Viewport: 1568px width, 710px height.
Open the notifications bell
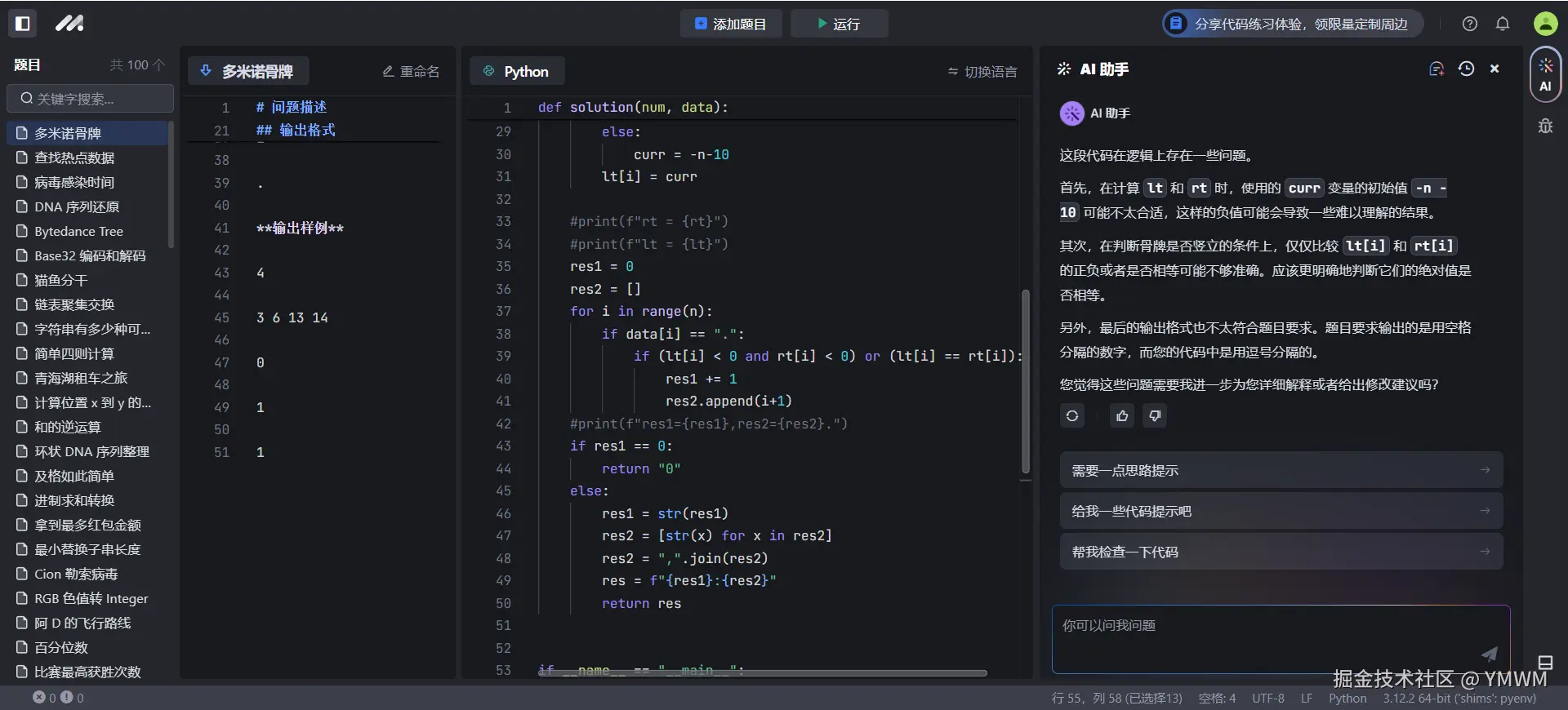(1503, 24)
